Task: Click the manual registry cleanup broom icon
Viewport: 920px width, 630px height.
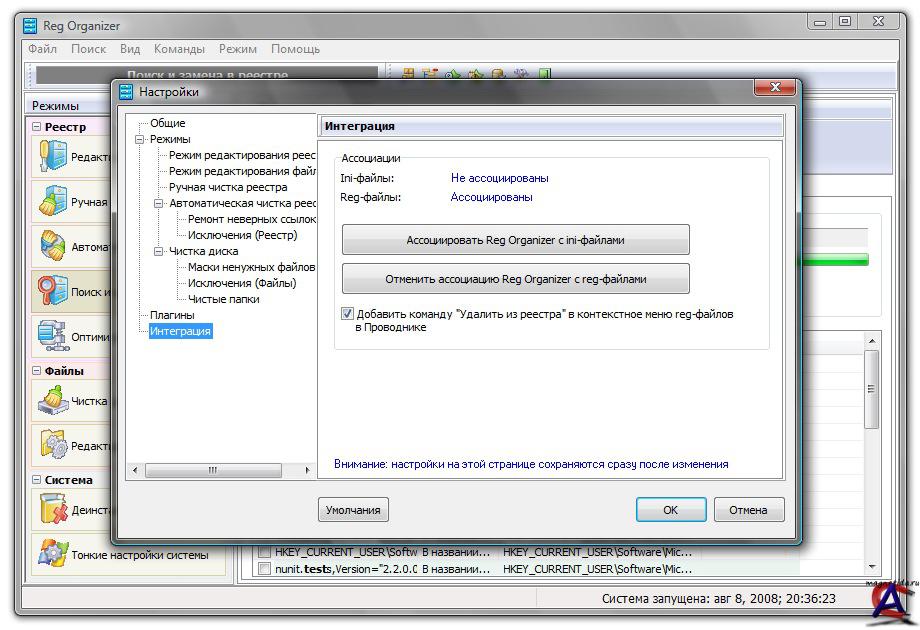Action: (x=53, y=203)
